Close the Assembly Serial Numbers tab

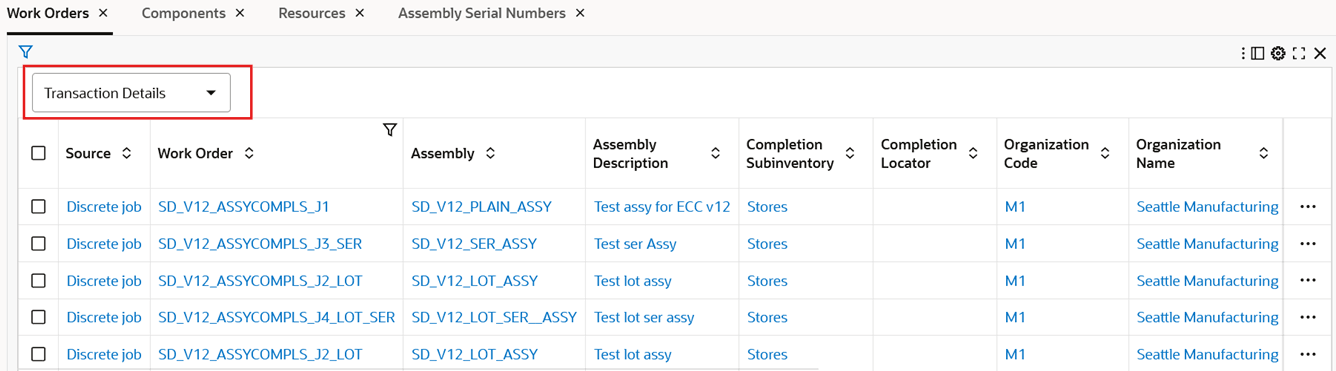pyautogui.click(x=580, y=13)
